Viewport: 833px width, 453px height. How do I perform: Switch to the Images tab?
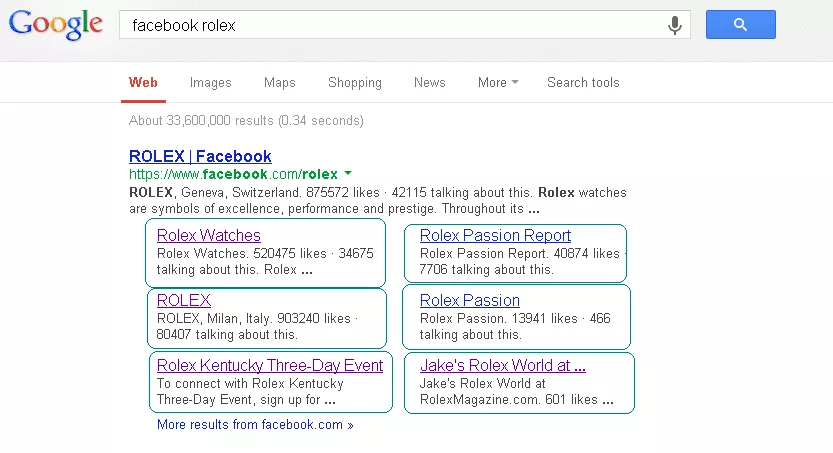(x=210, y=83)
